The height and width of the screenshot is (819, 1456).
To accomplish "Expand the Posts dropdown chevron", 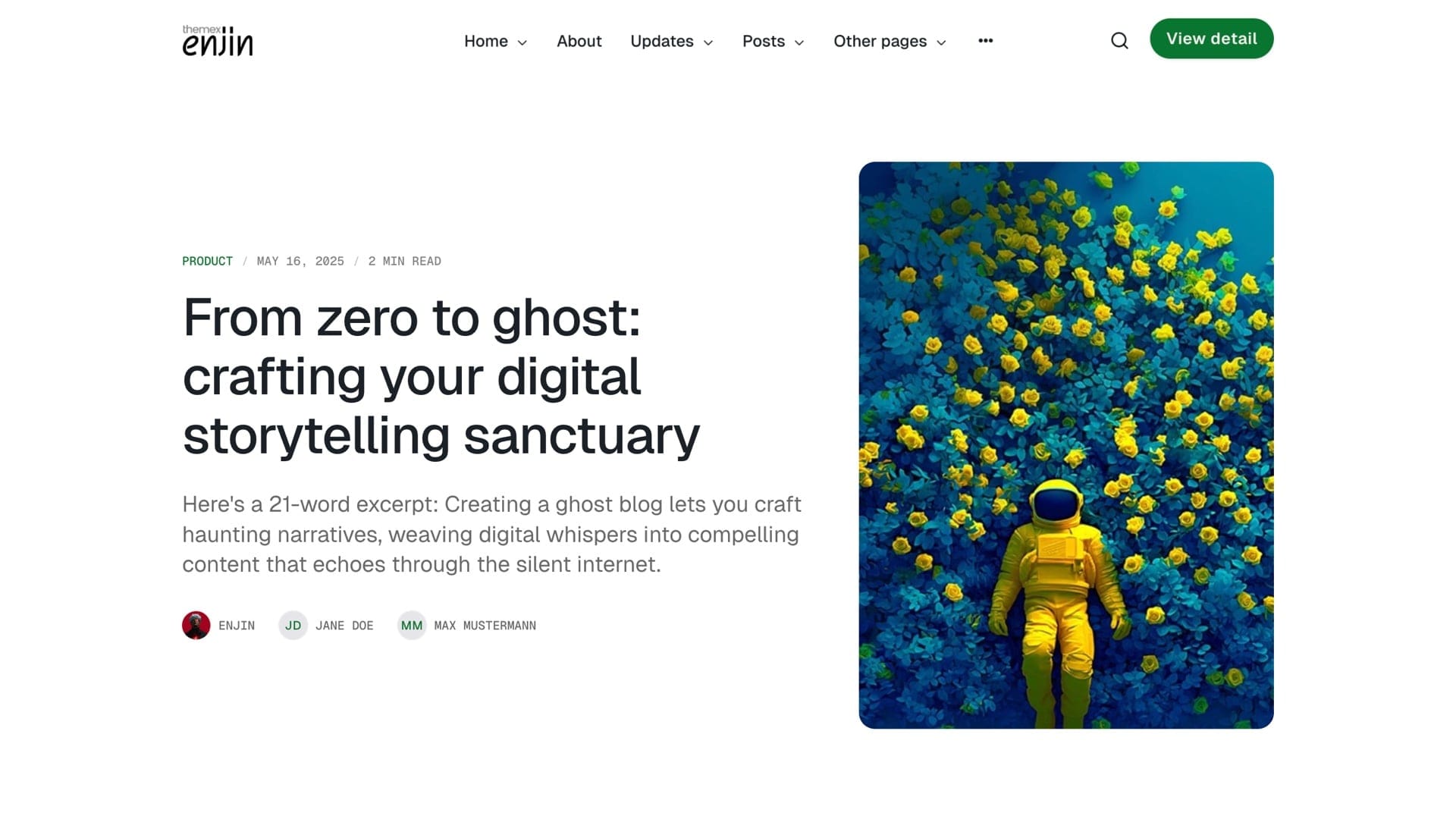I will pyautogui.click(x=799, y=42).
